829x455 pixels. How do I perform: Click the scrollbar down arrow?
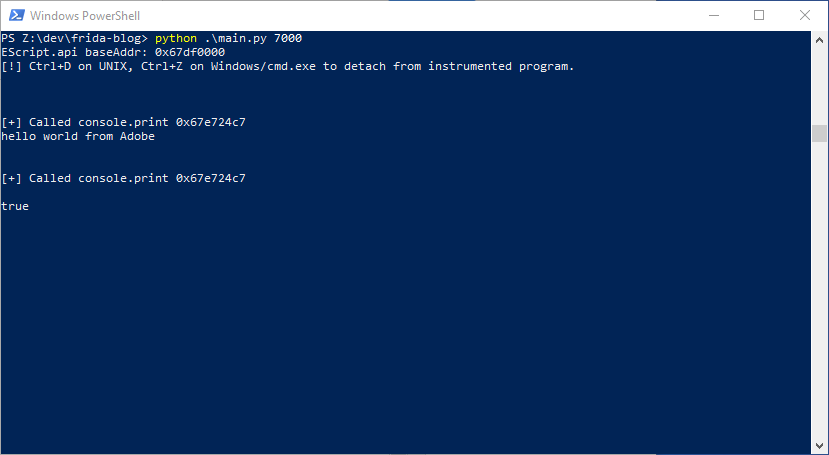tap(819, 446)
